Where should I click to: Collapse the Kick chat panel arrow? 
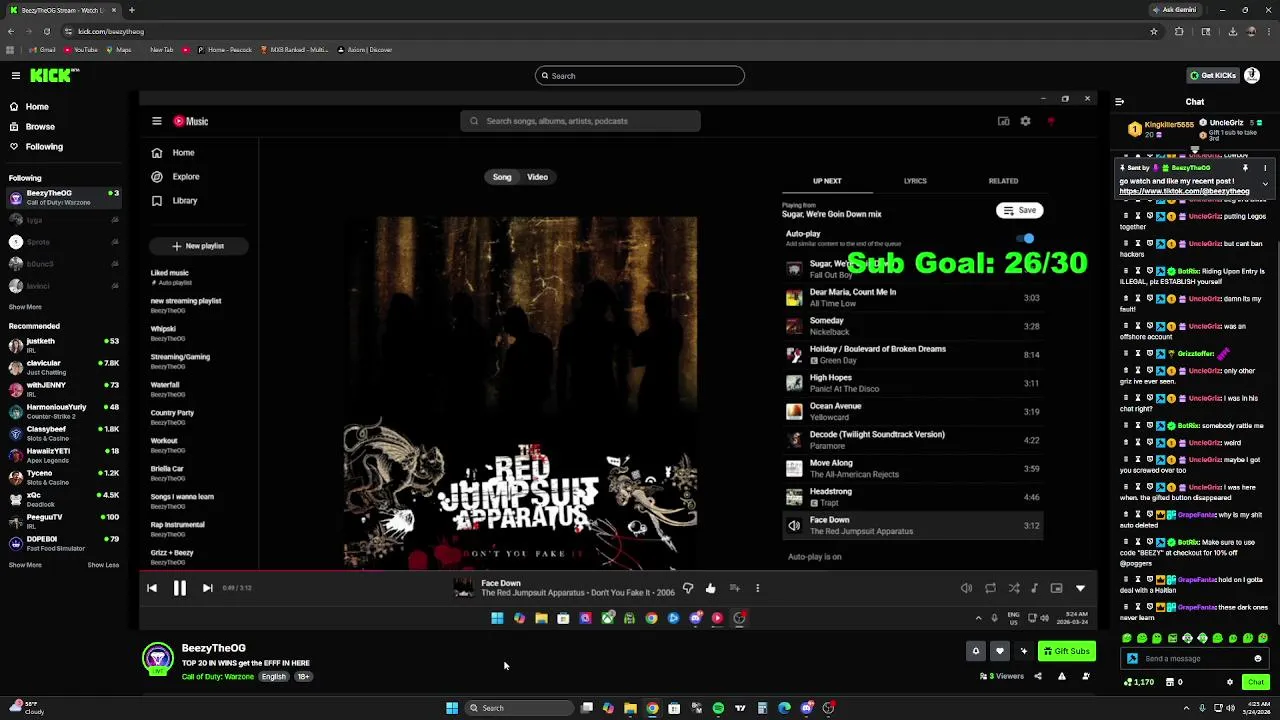point(1119,101)
